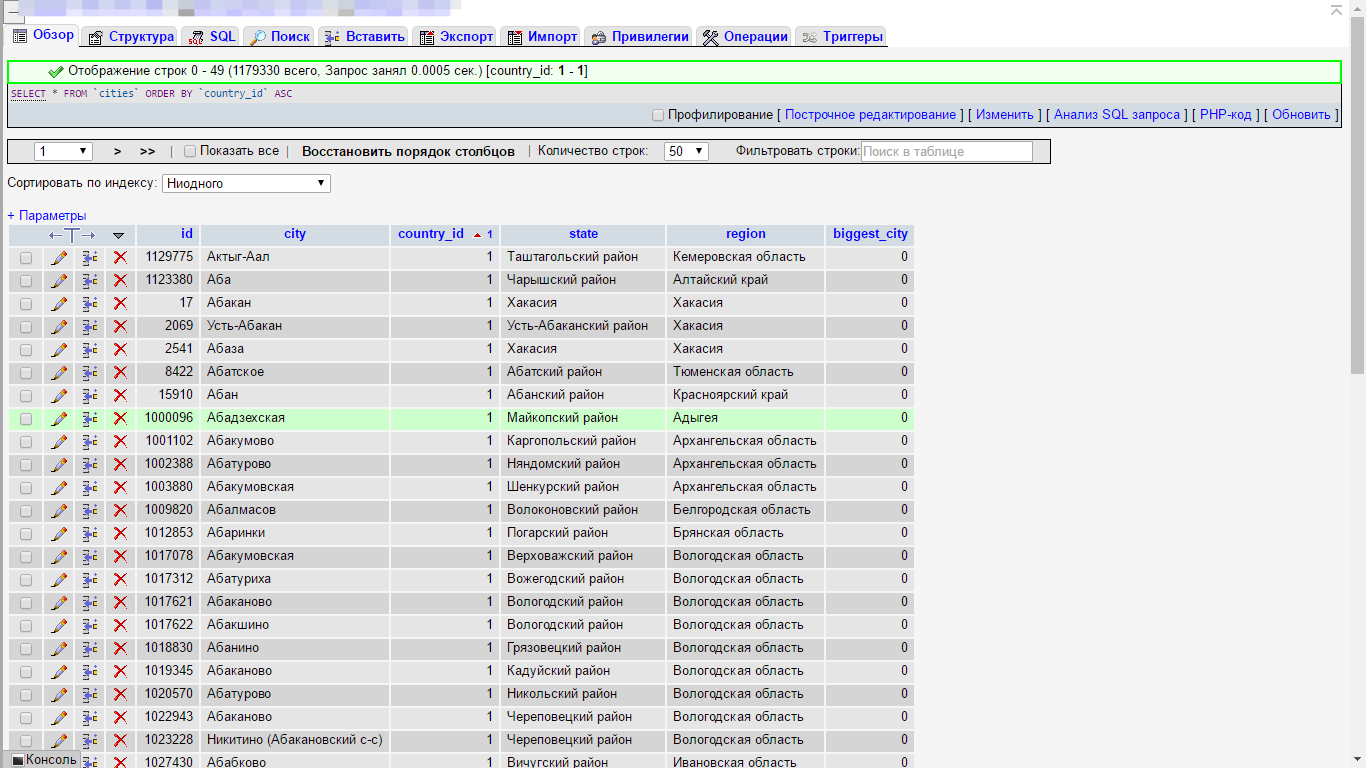Jump to last page with >> button
Image resolution: width=1366 pixels, height=768 pixels.
click(x=148, y=151)
